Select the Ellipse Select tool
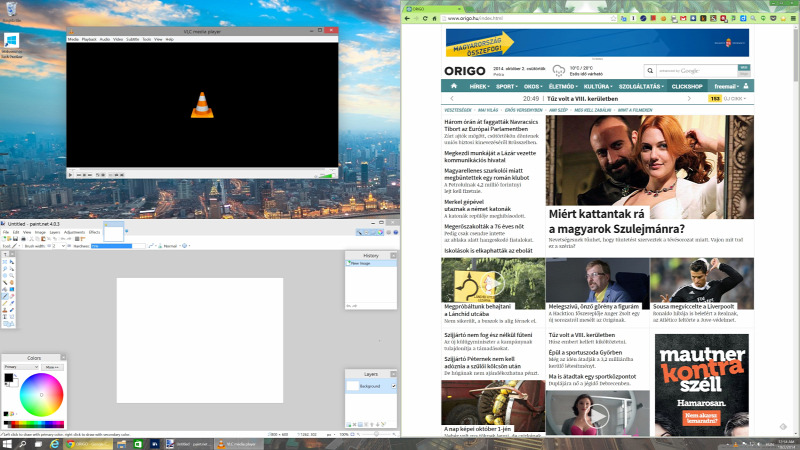Screen dimensions: 800x450 [x=5, y=276]
